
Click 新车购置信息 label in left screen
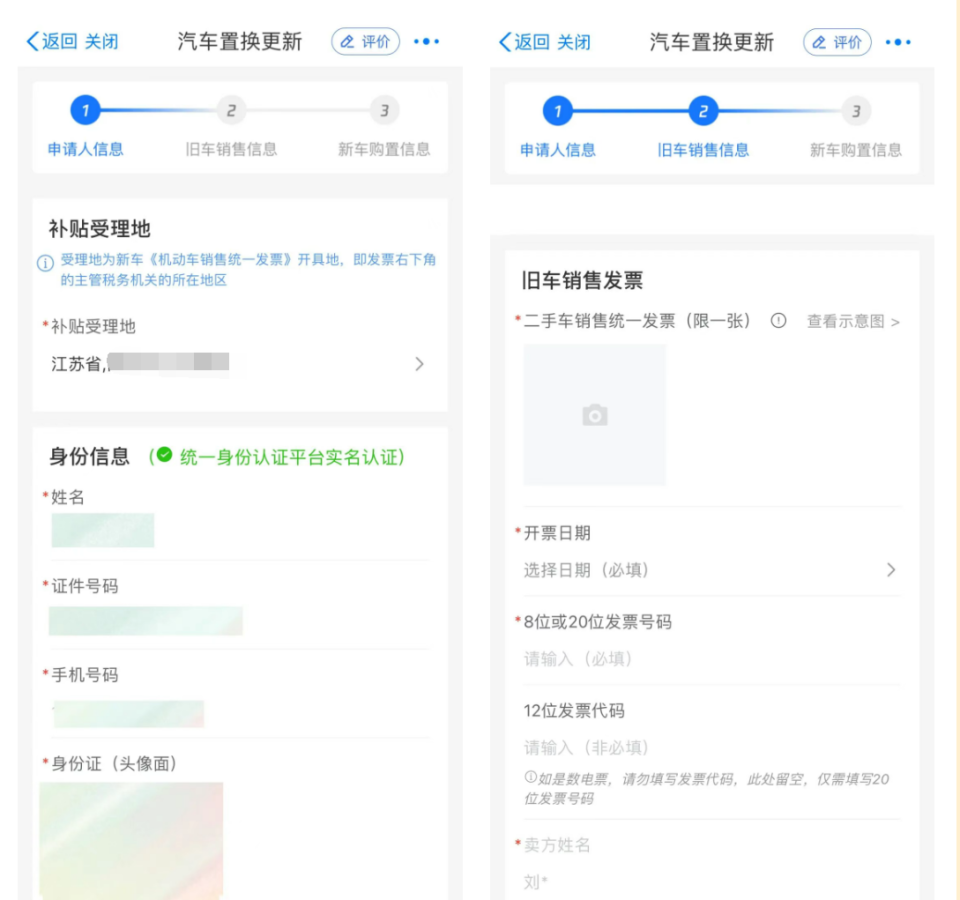pos(384,149)
